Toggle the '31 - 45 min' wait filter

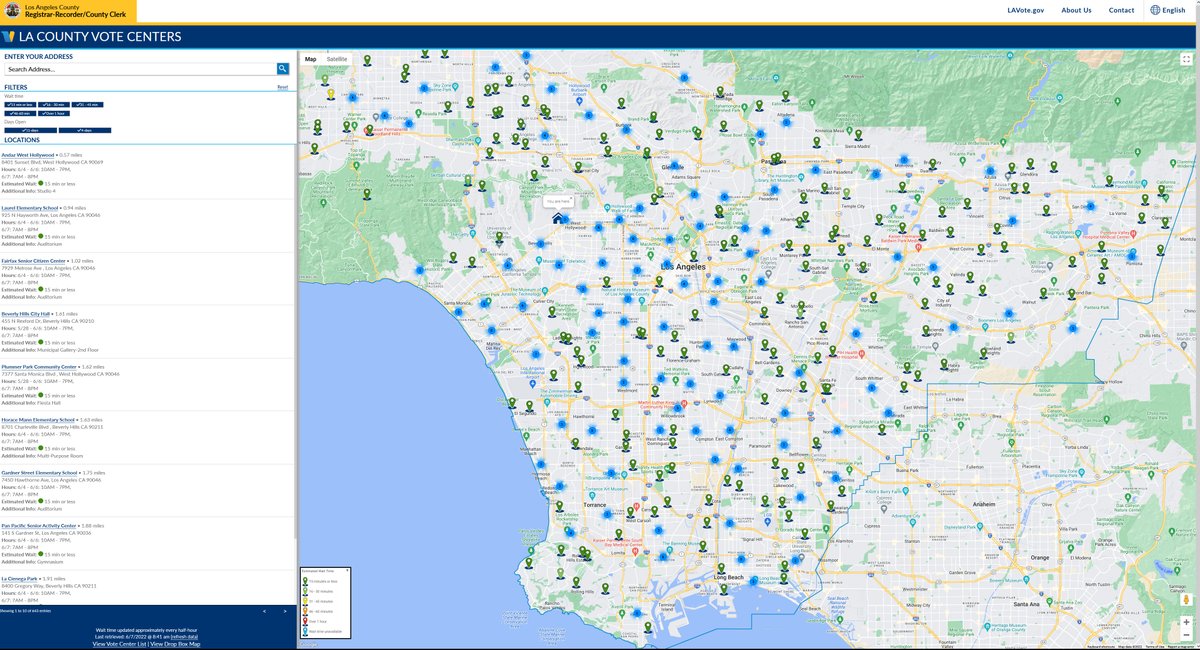click(87, 104)
